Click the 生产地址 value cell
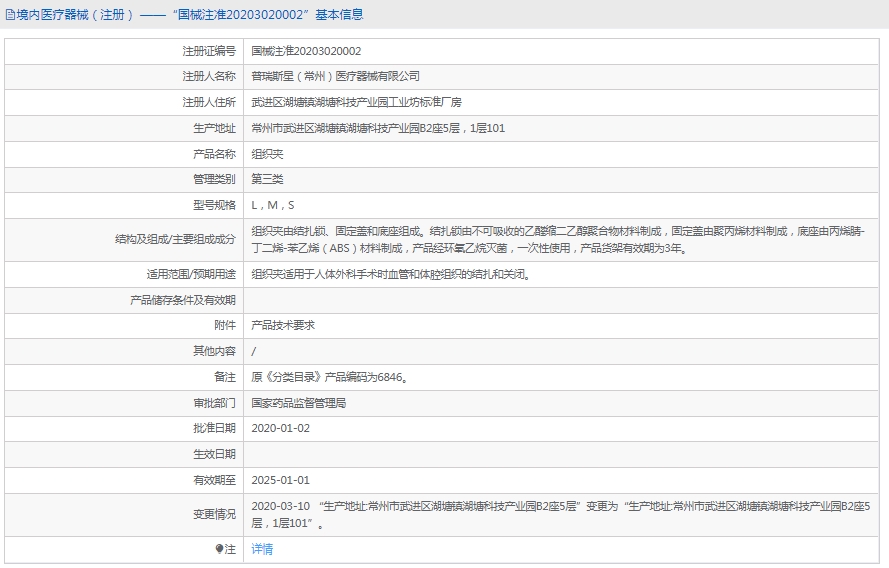 378,128
